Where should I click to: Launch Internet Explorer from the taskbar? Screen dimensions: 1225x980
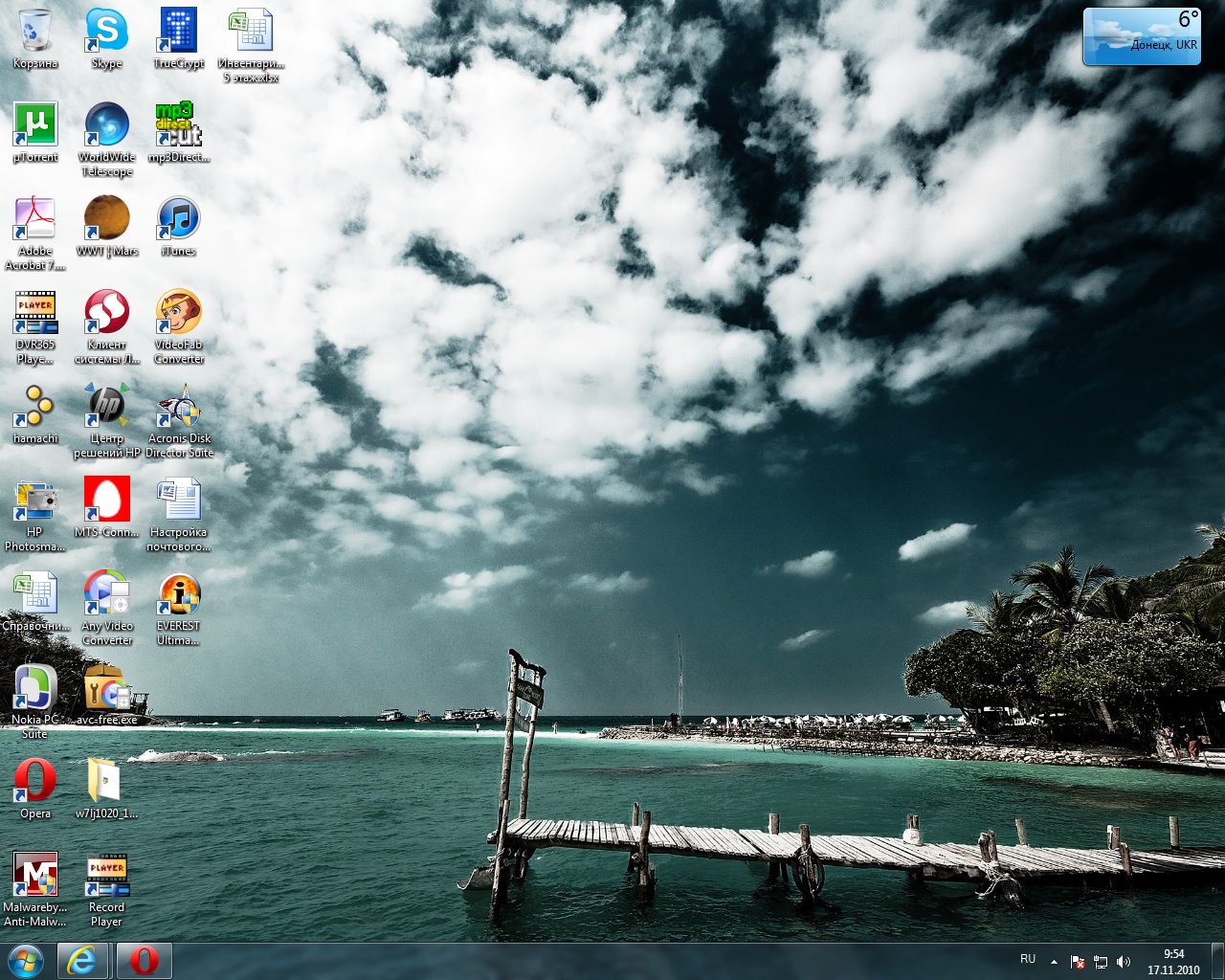point(83,960)
